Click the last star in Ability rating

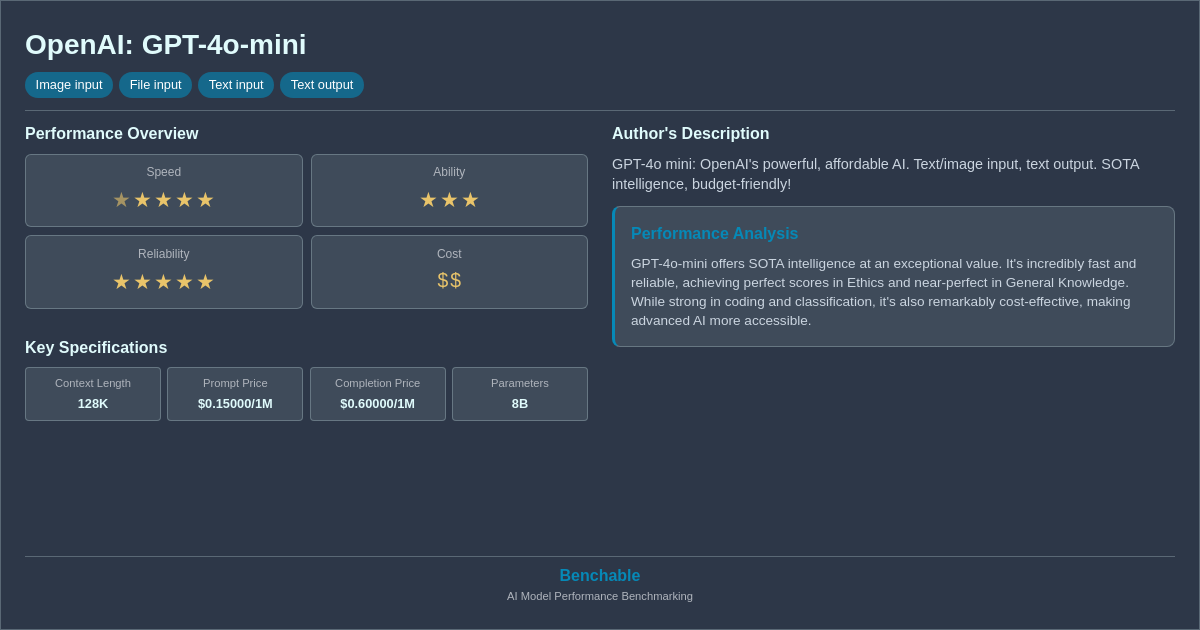(x=470, y=199)
